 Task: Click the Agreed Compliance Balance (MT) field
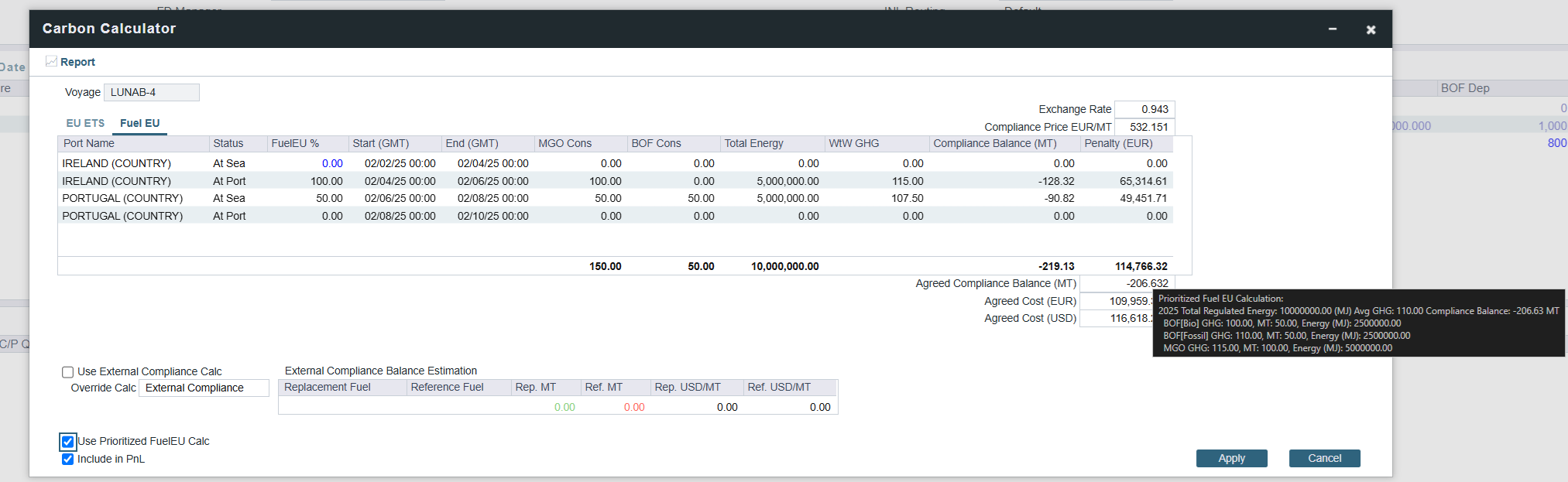click(1127, 284)
